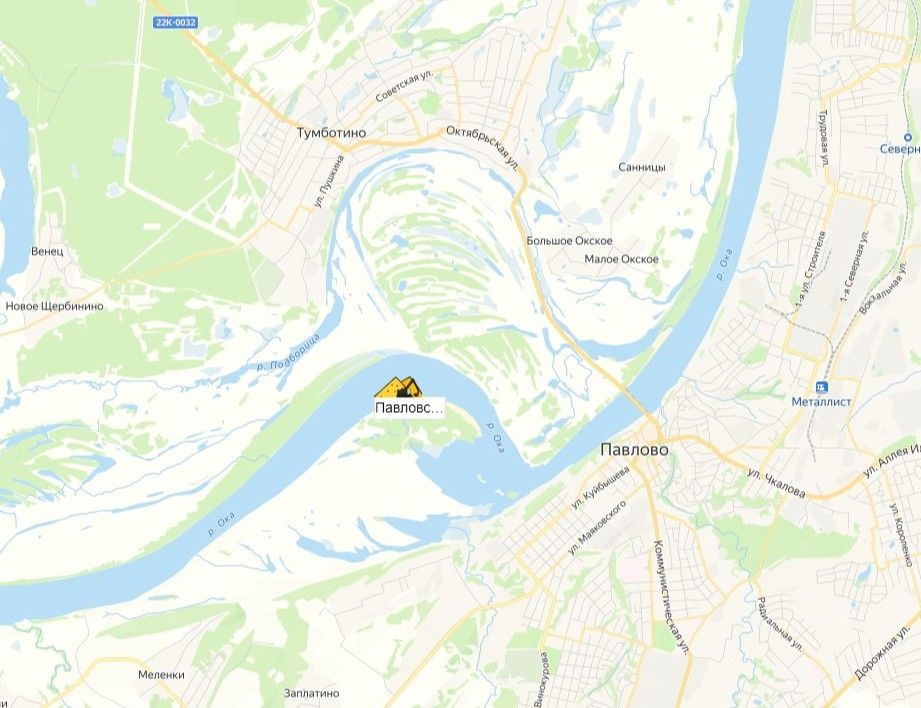921x708 pixels.
Task: Select the Заплатино village label
Action: 311,693
